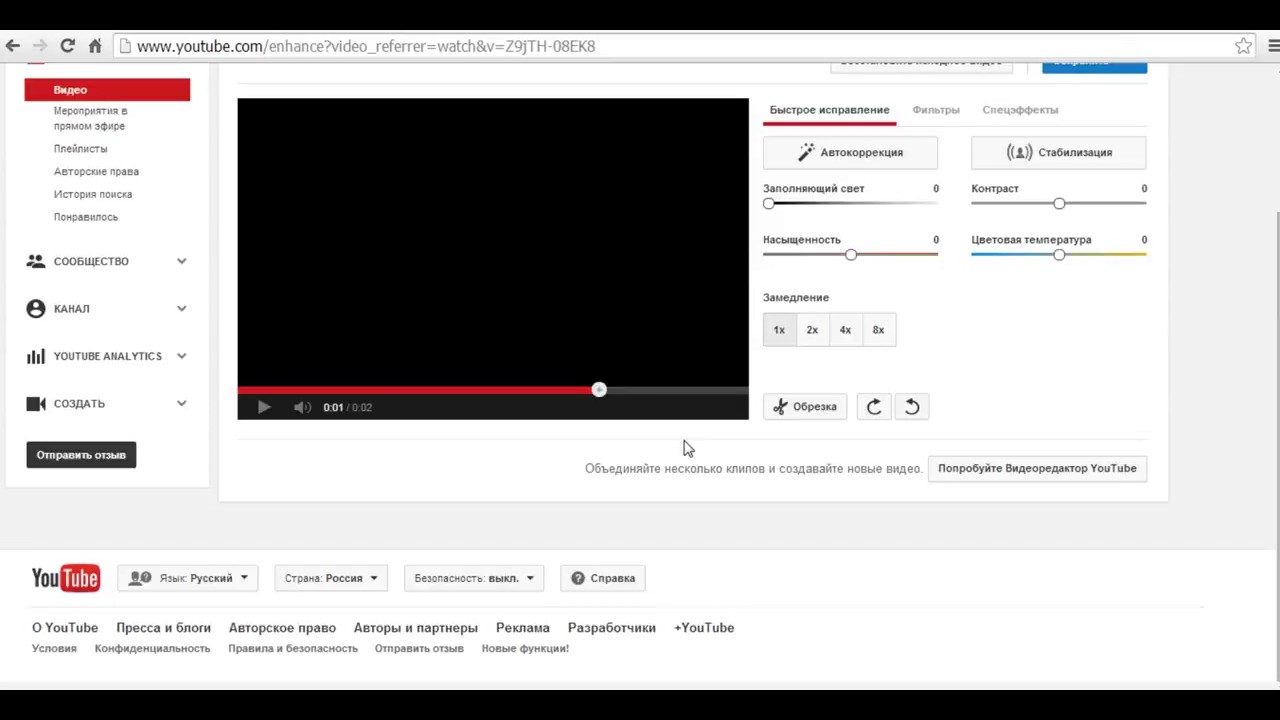Open the Язык: Русский dropdown
Screen dimensions: 1280x720
(x=188, y=578)
